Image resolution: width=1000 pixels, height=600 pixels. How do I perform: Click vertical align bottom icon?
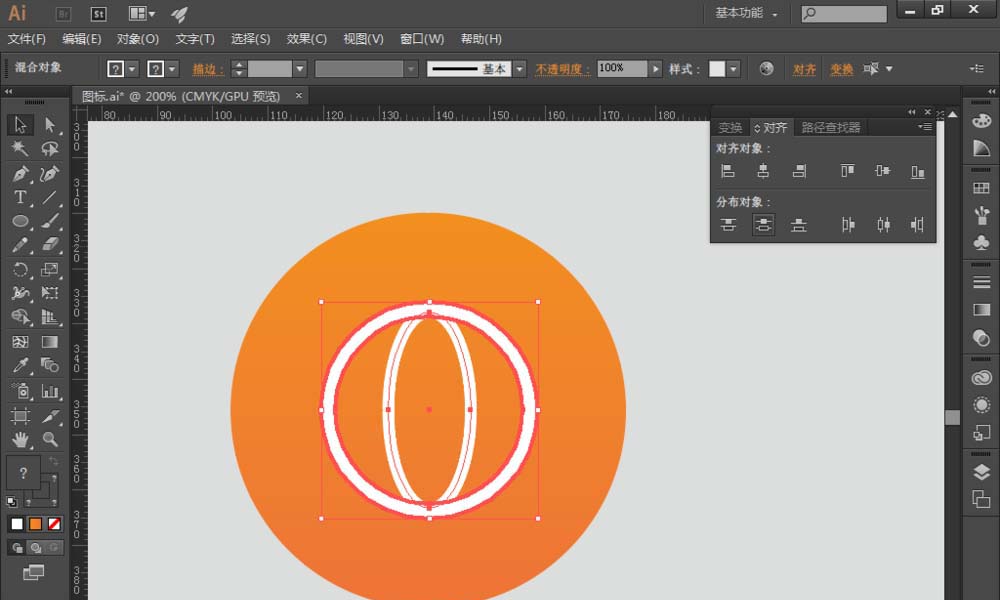[918, 171]
